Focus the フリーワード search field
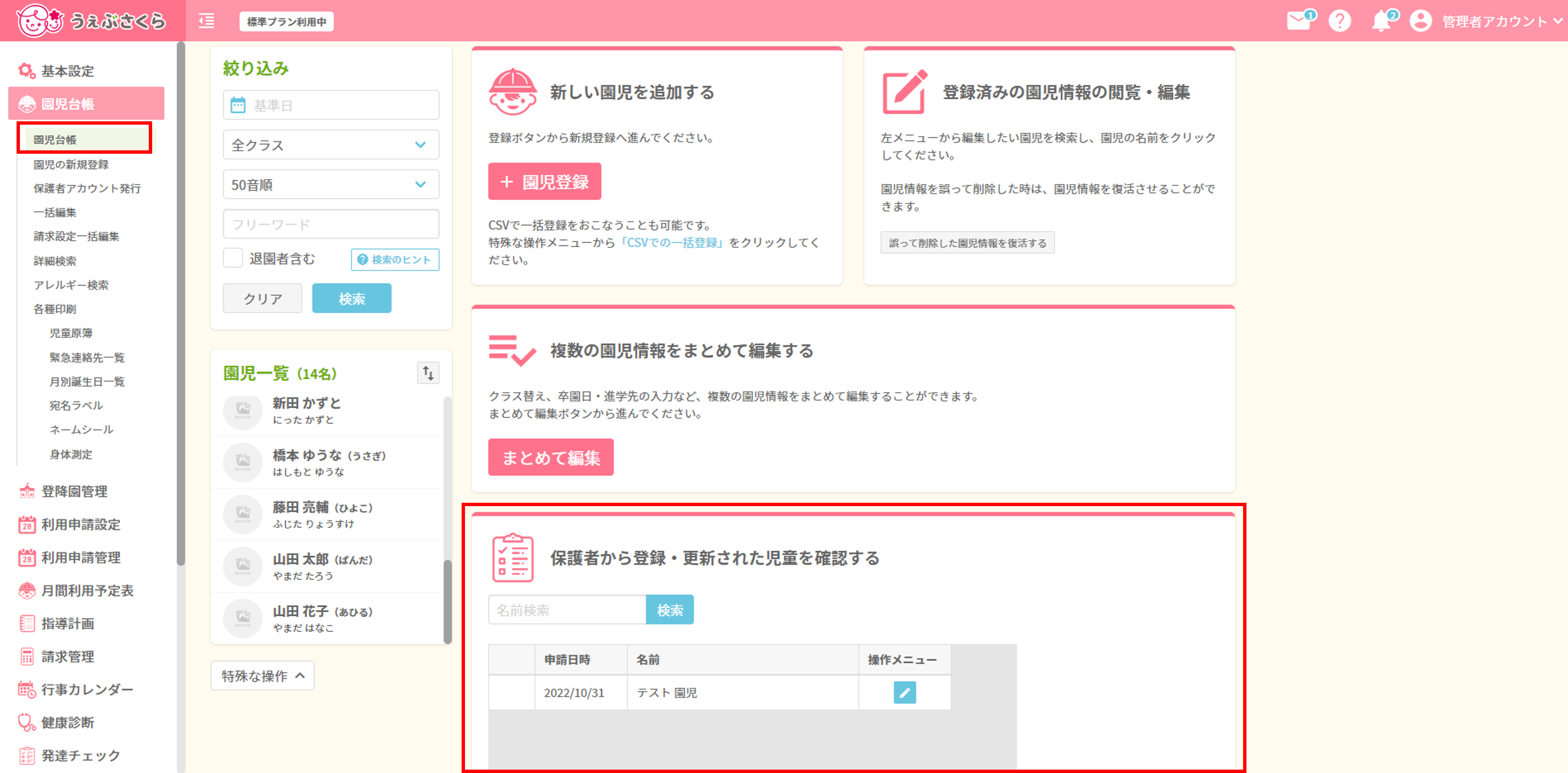 (x=331, y=224)
